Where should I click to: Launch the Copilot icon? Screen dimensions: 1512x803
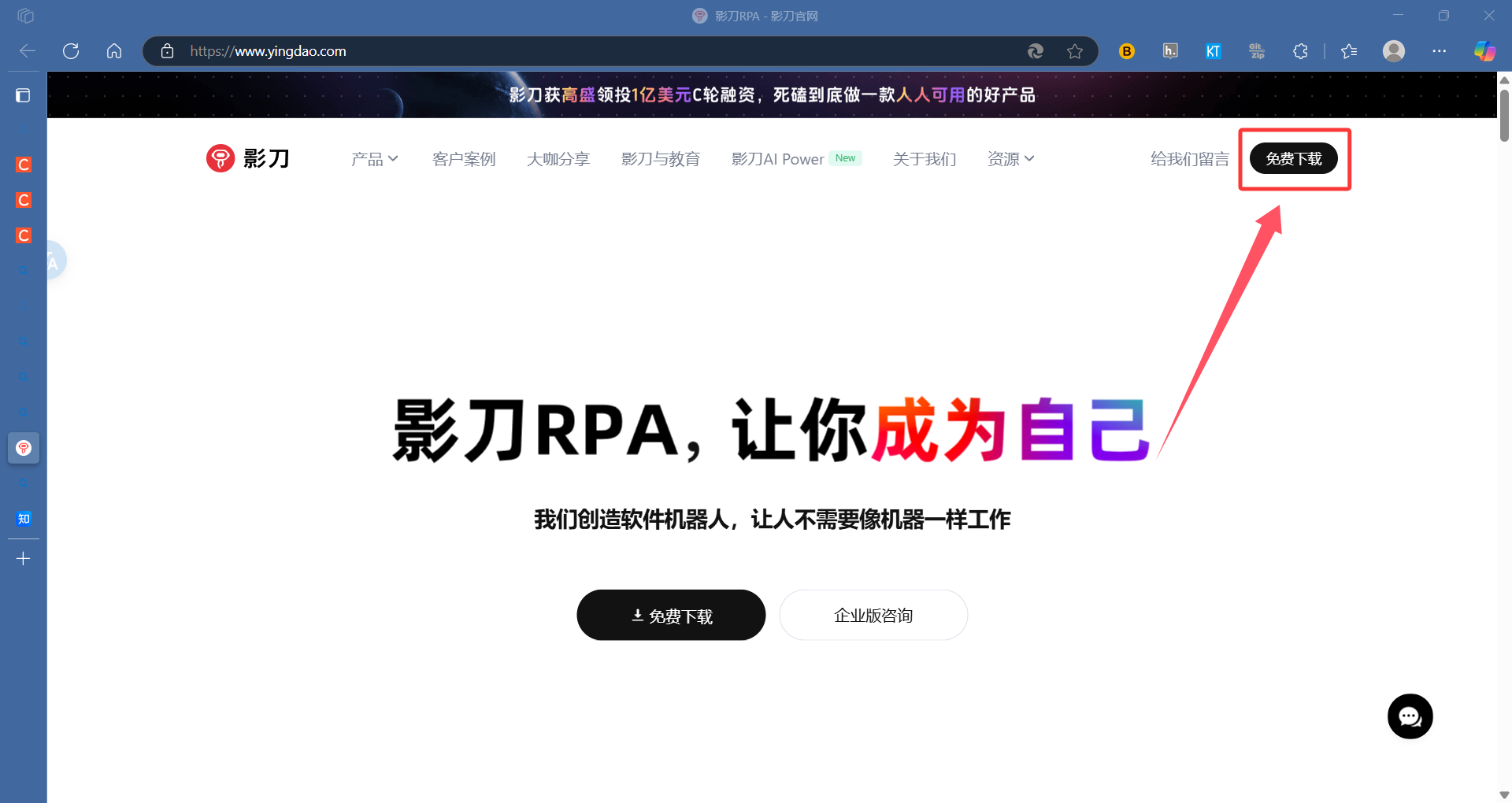tap(1484, 51)
